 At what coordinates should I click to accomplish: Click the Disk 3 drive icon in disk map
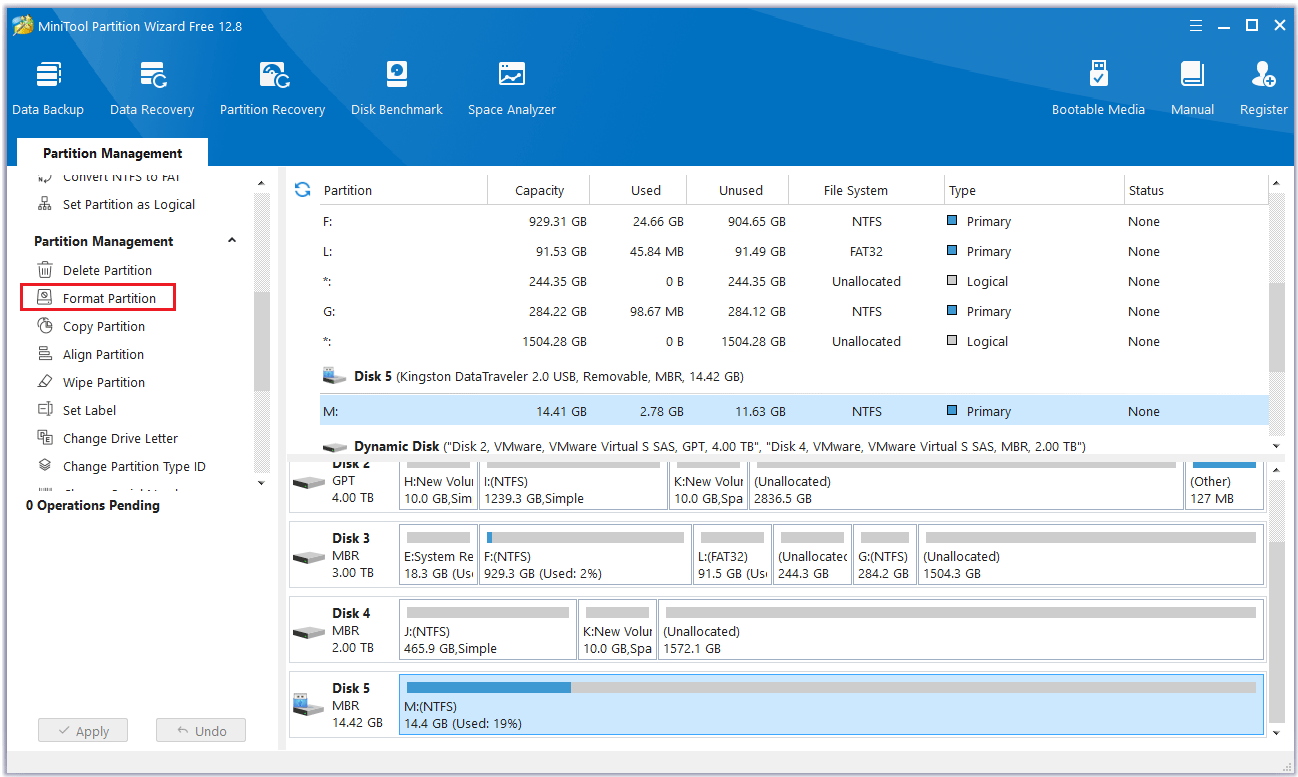308,557
